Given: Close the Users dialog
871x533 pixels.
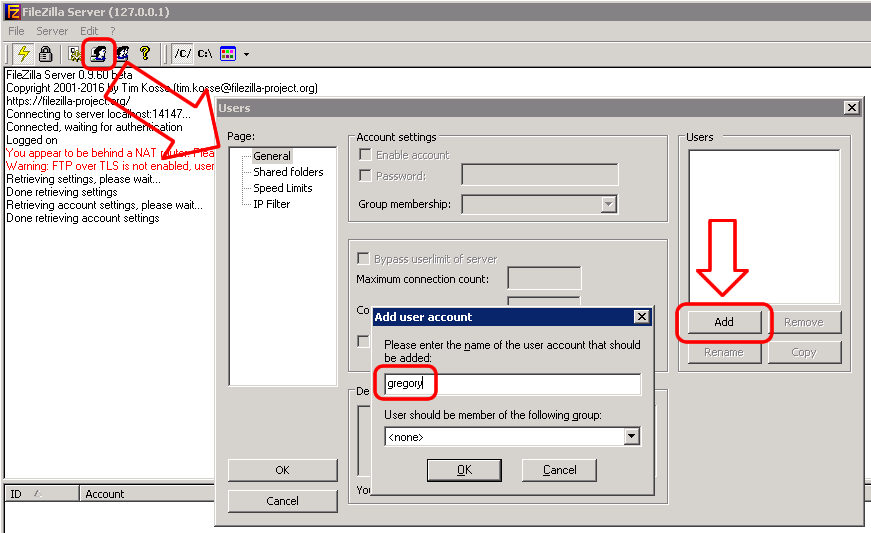Looking at the screenshot, I should (852, 108).
